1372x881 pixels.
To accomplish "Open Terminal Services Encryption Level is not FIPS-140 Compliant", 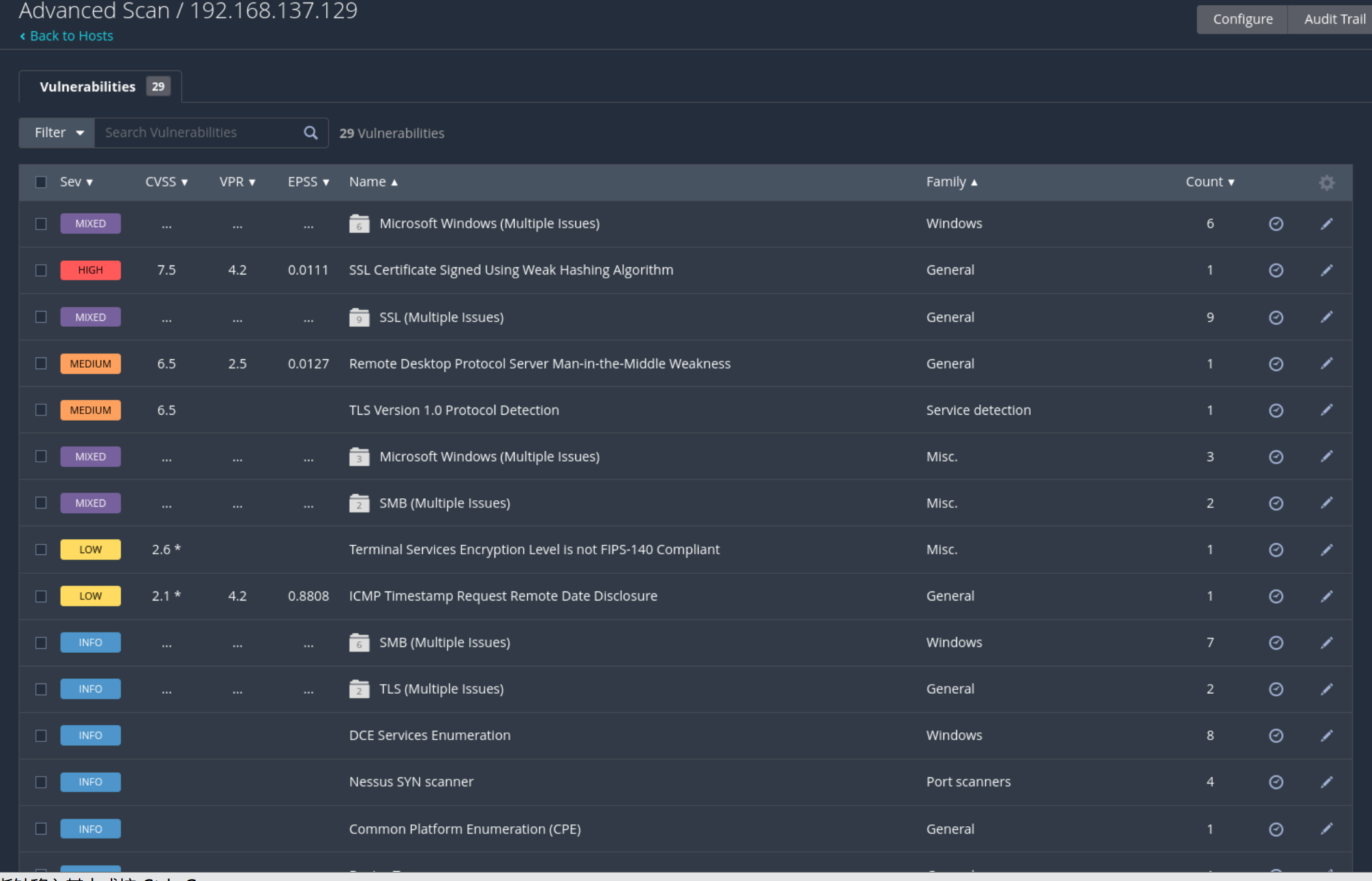I will tap(534, 550).
